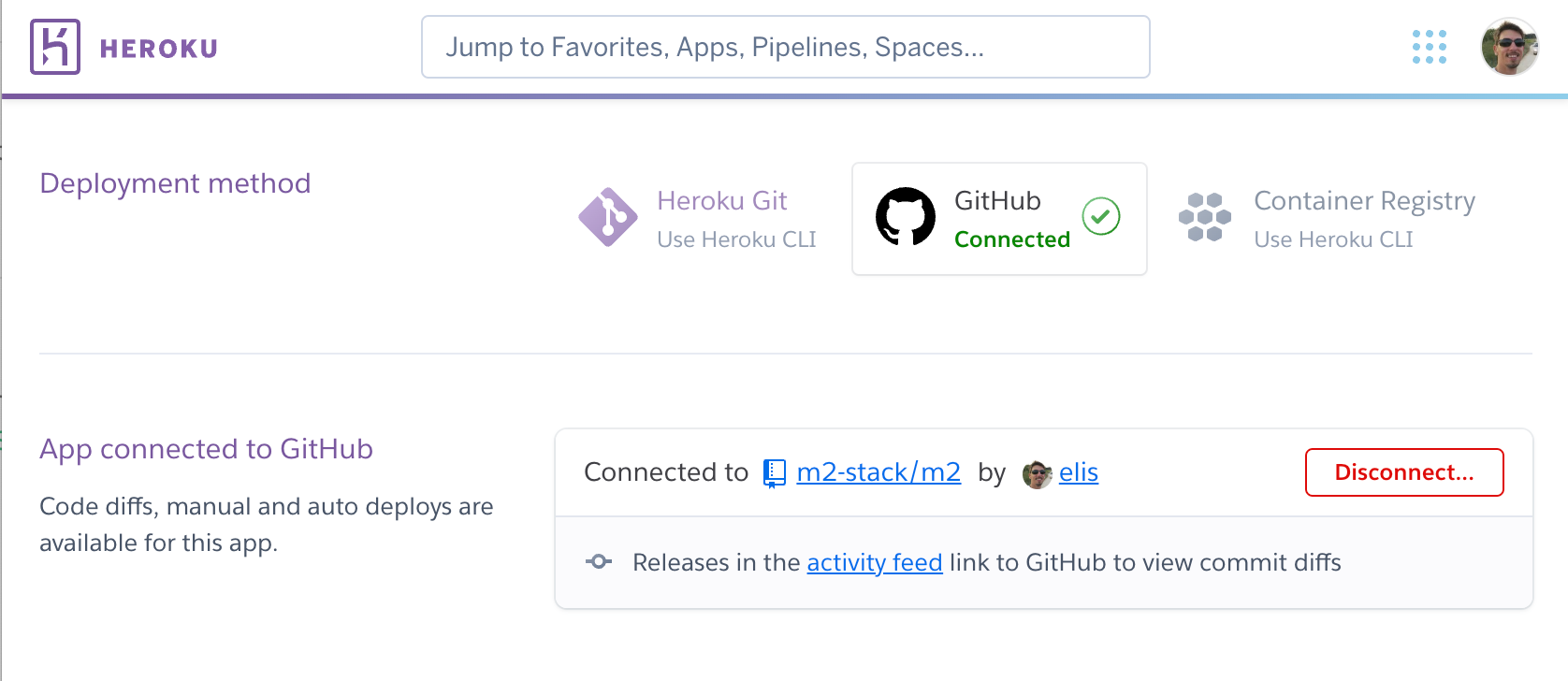The width and height of the screenshot is (1568, 681).
Task: Select GitHub as the deployment method
Action: click(998, 218)
